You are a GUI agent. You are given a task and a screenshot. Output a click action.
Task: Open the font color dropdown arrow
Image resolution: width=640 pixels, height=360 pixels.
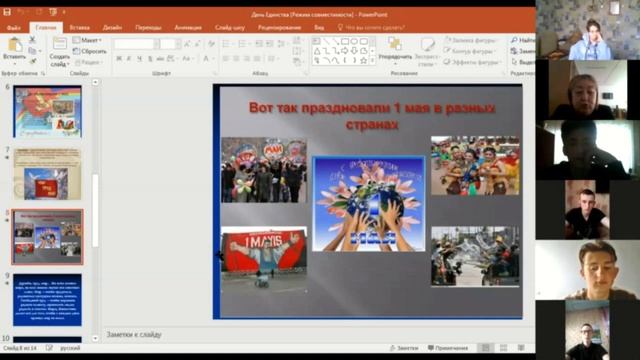coord(213,59)
